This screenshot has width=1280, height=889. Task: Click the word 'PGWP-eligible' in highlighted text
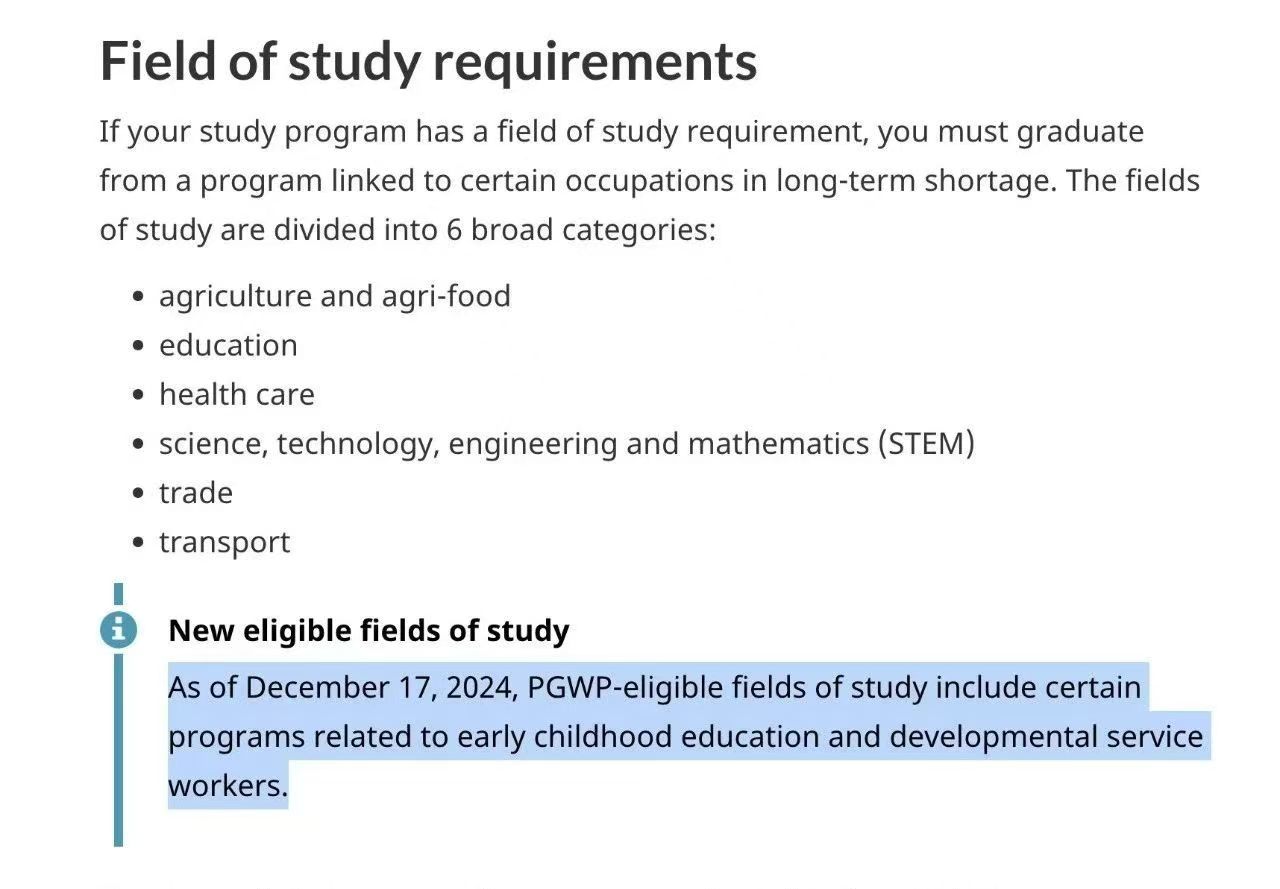pos(626,688)
